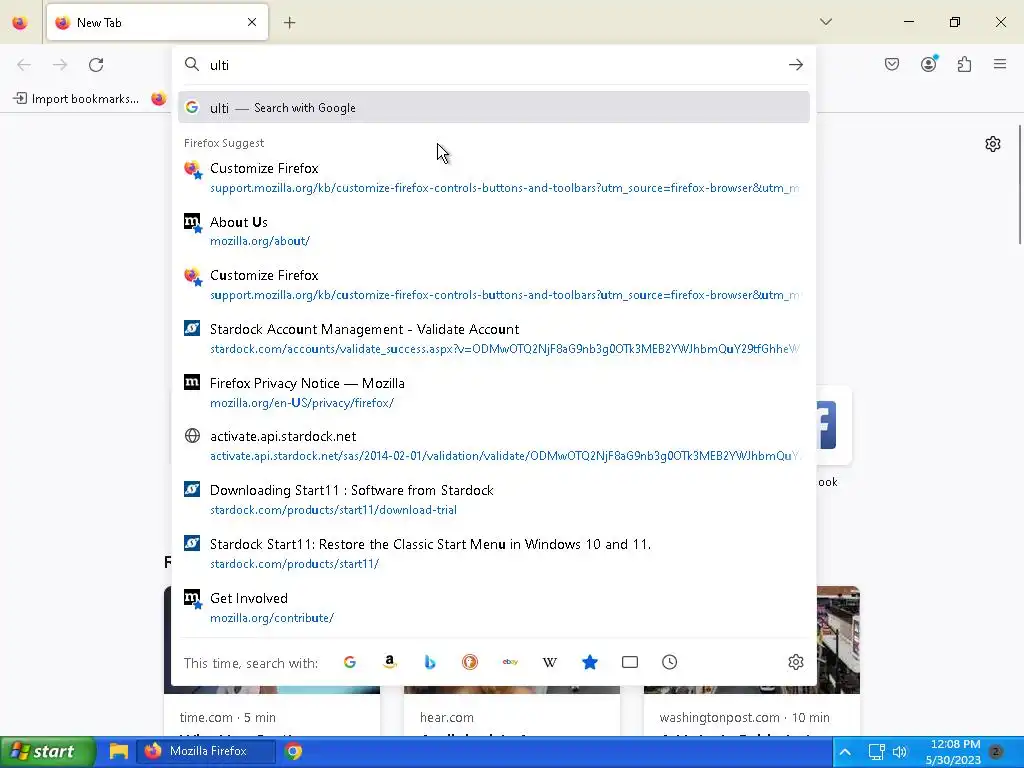Open Get Involved mozilla.org suggestion

(x=494, y=607)
